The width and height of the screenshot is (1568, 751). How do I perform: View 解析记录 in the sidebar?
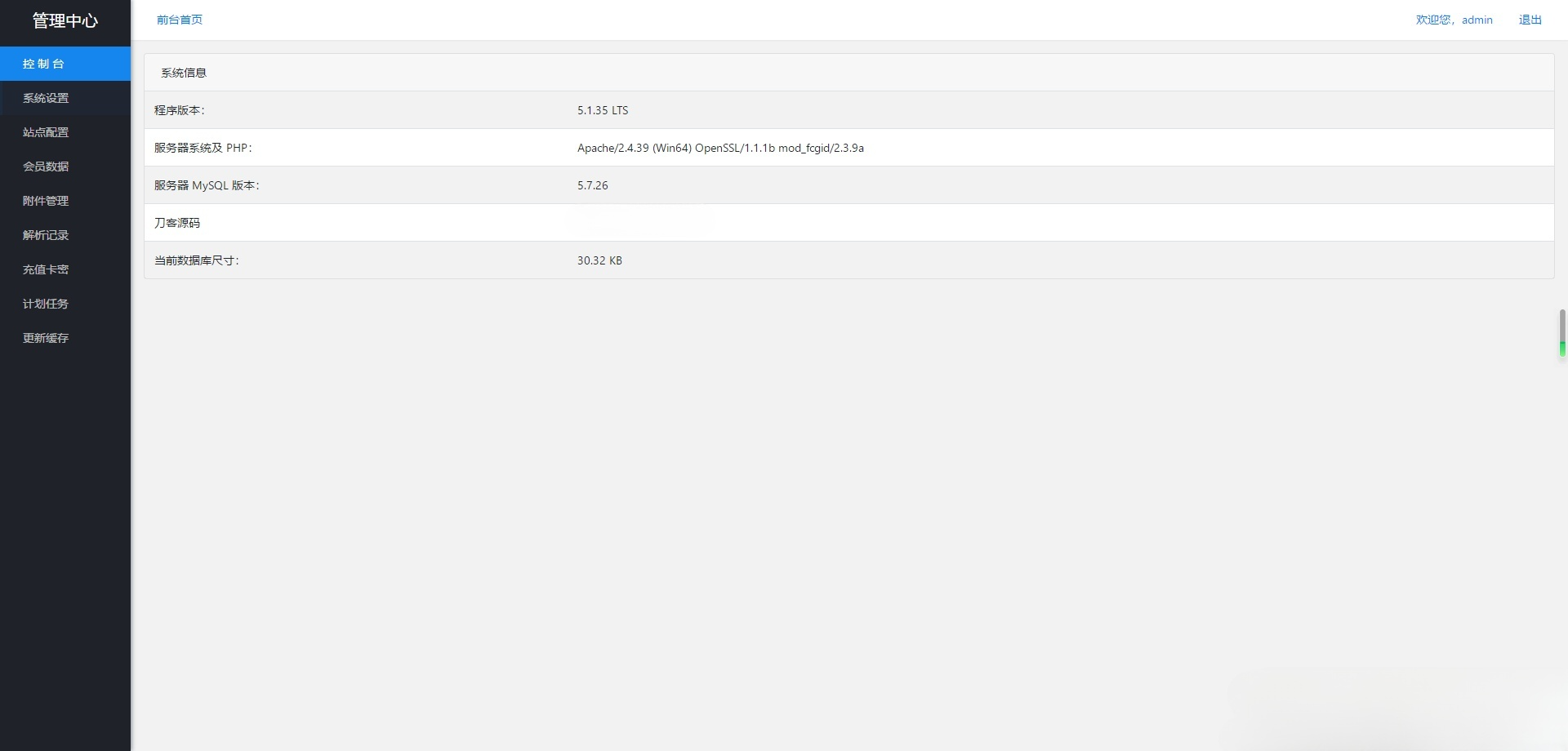(x=46, y=235)
